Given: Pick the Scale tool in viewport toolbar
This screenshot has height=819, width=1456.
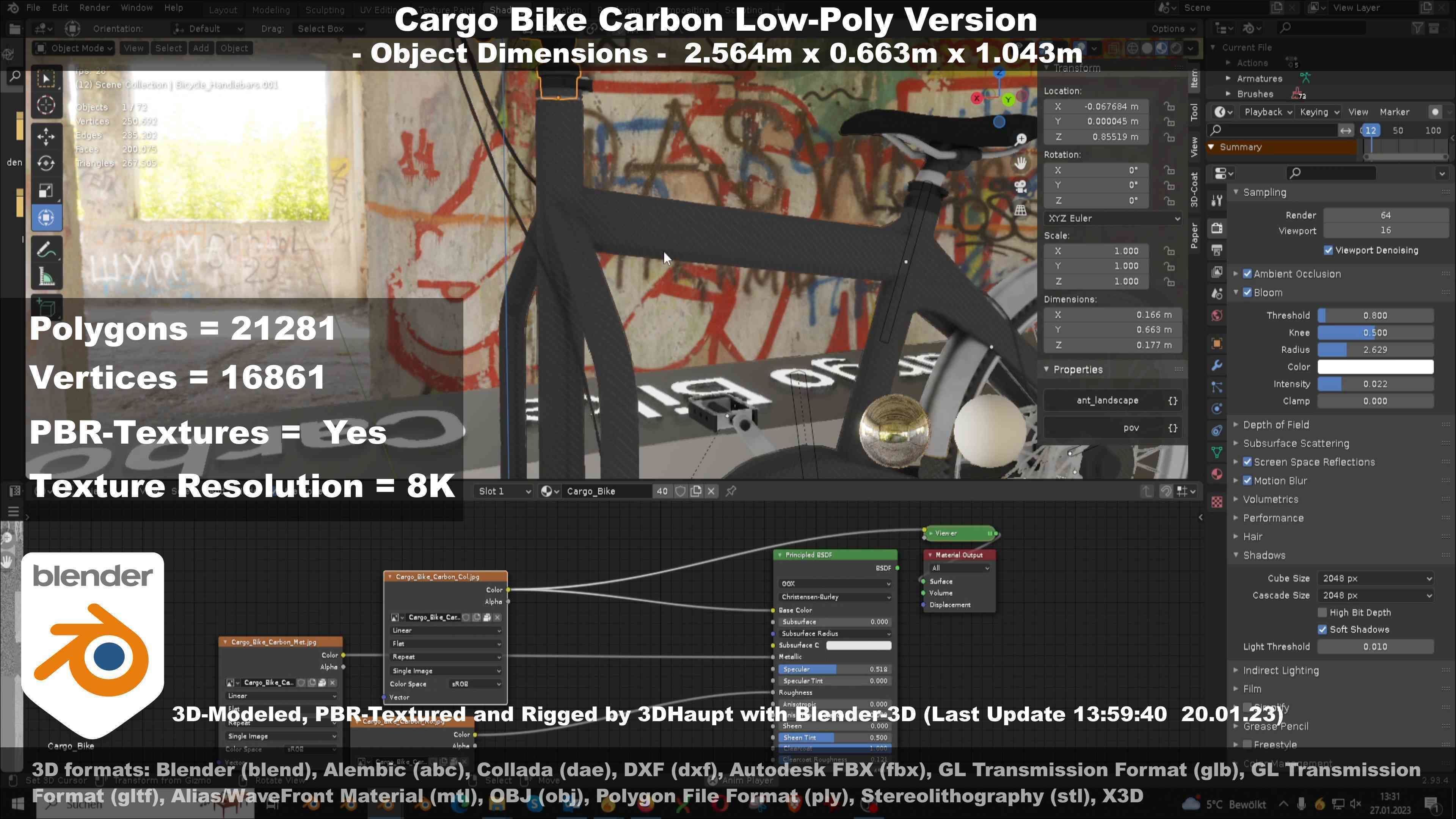Looking at the screenshot, I should coord(46,190).
